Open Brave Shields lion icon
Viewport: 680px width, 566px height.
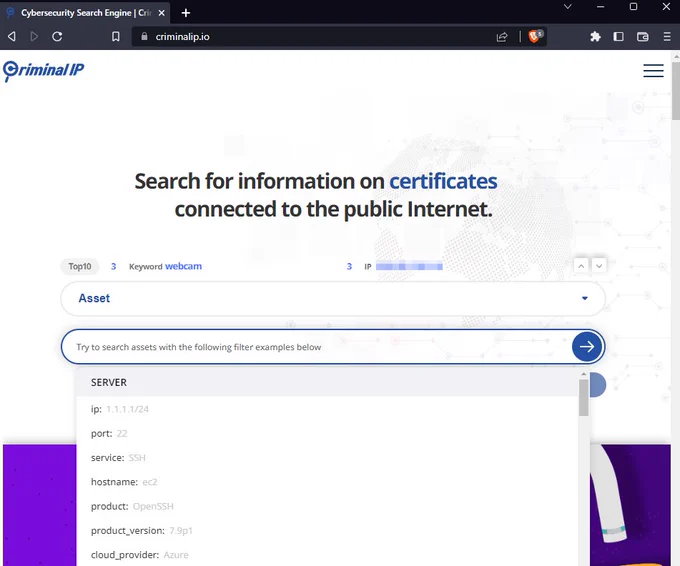pos(535,36)
